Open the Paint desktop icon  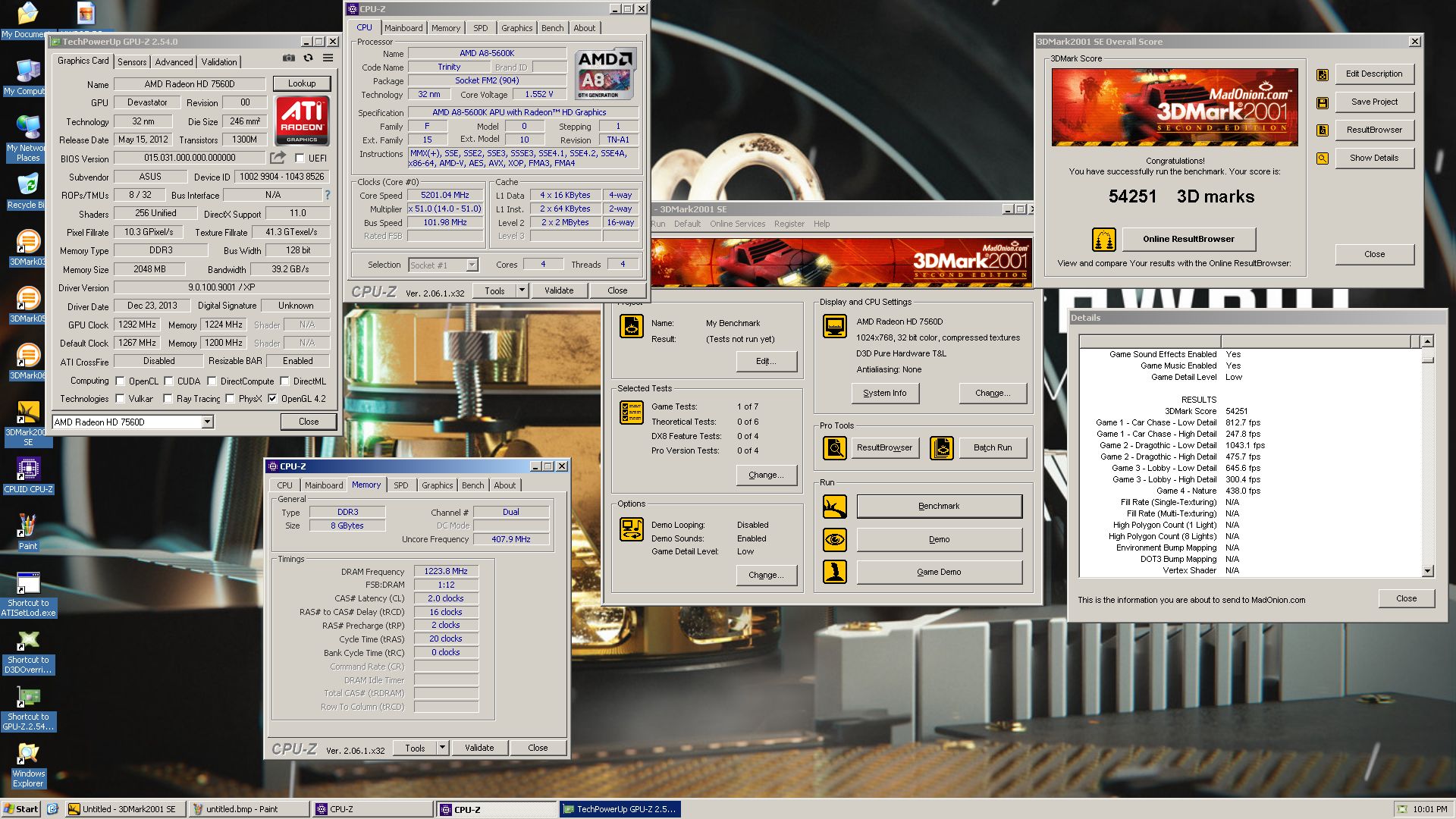[28, 532]
